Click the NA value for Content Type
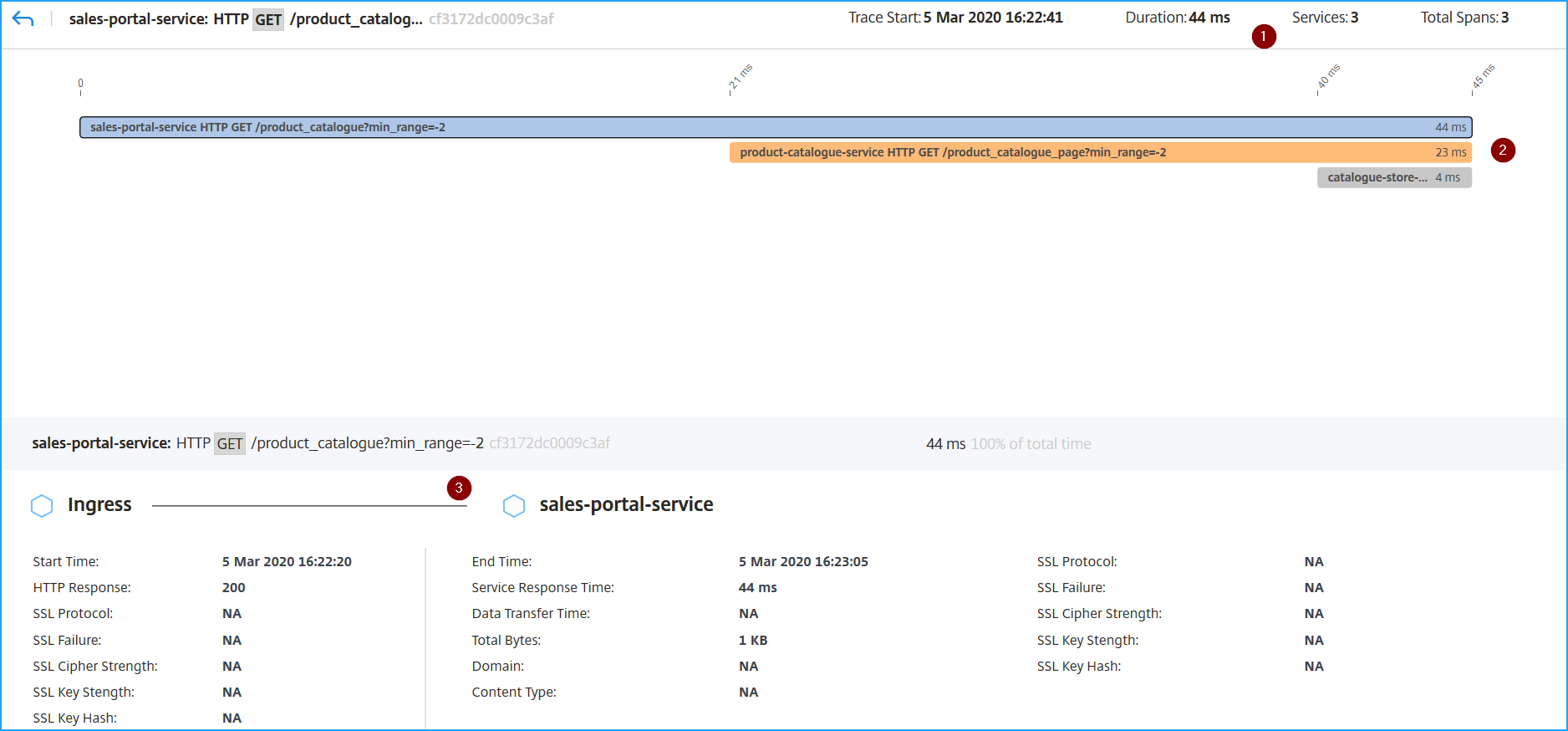The height and width of the screenshot is (731, 1568). tap(749, 693)
